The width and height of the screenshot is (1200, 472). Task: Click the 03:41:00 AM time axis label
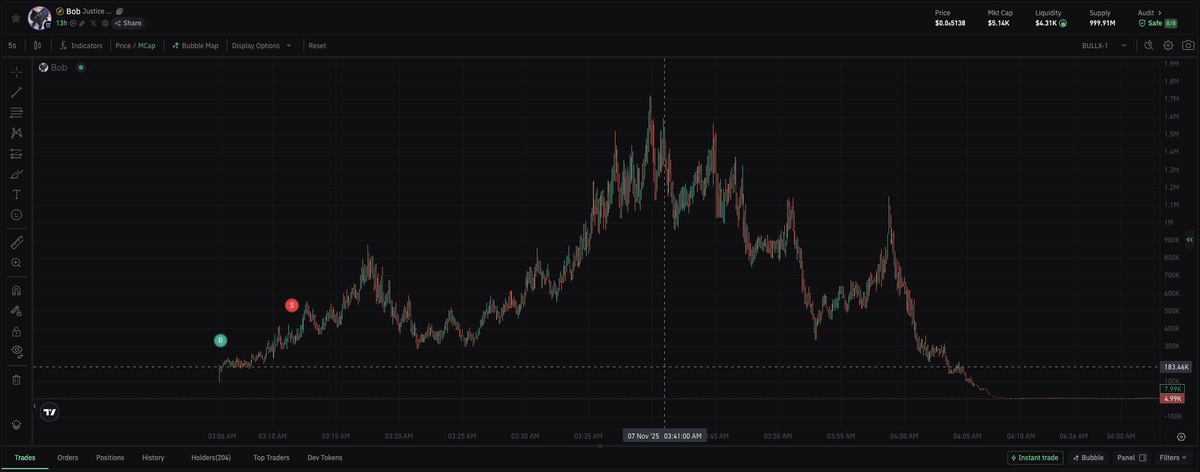[664, 436]
